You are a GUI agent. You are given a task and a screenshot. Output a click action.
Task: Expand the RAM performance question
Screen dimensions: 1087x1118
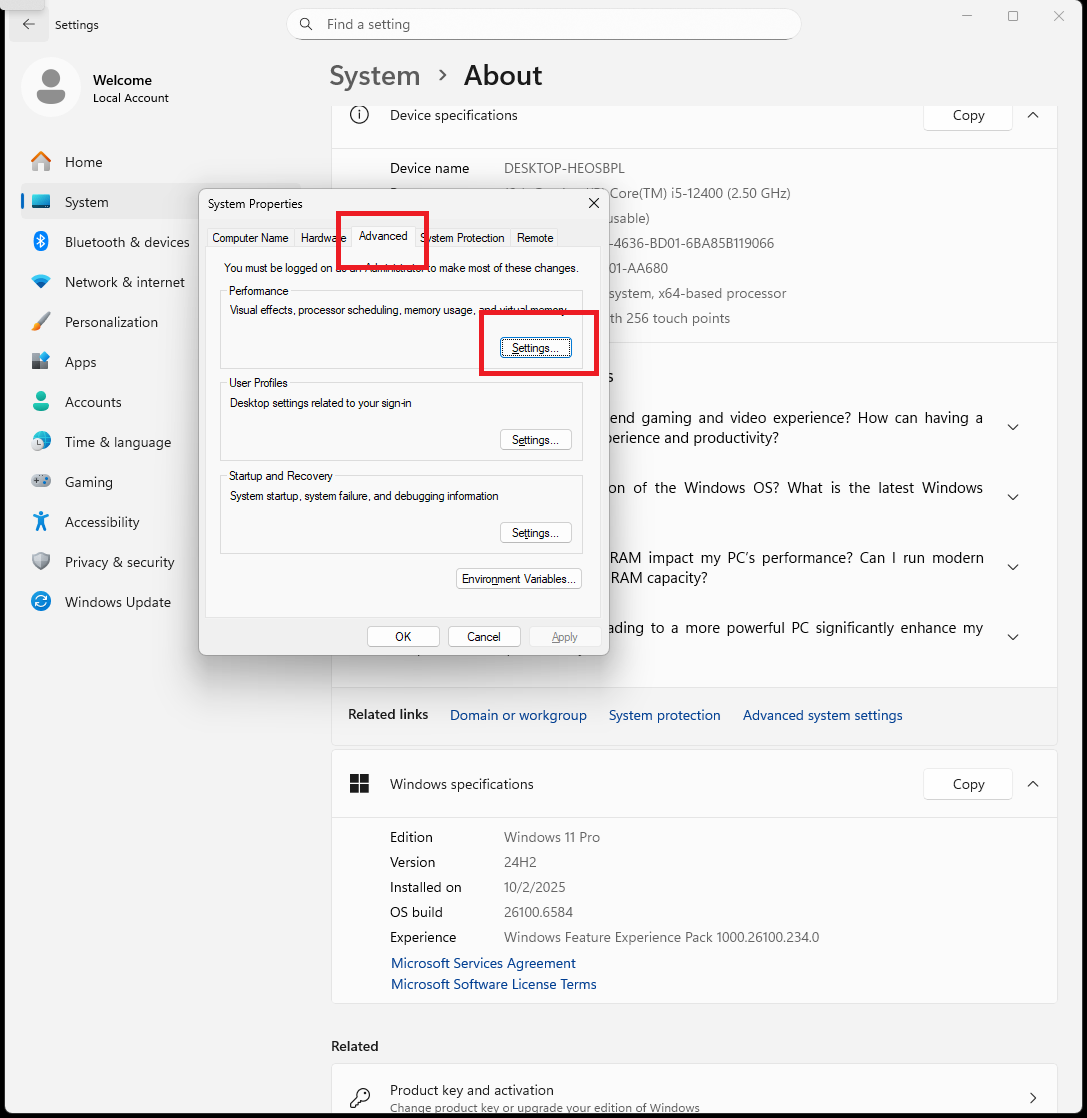click(x=1012, y=567)
